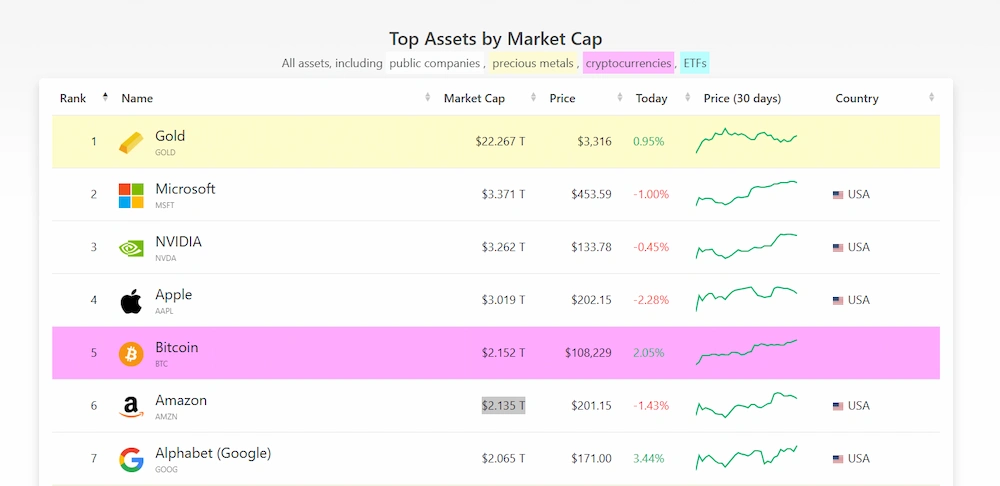
Task: Click the BTC ticker symbol
Action: 162,364
